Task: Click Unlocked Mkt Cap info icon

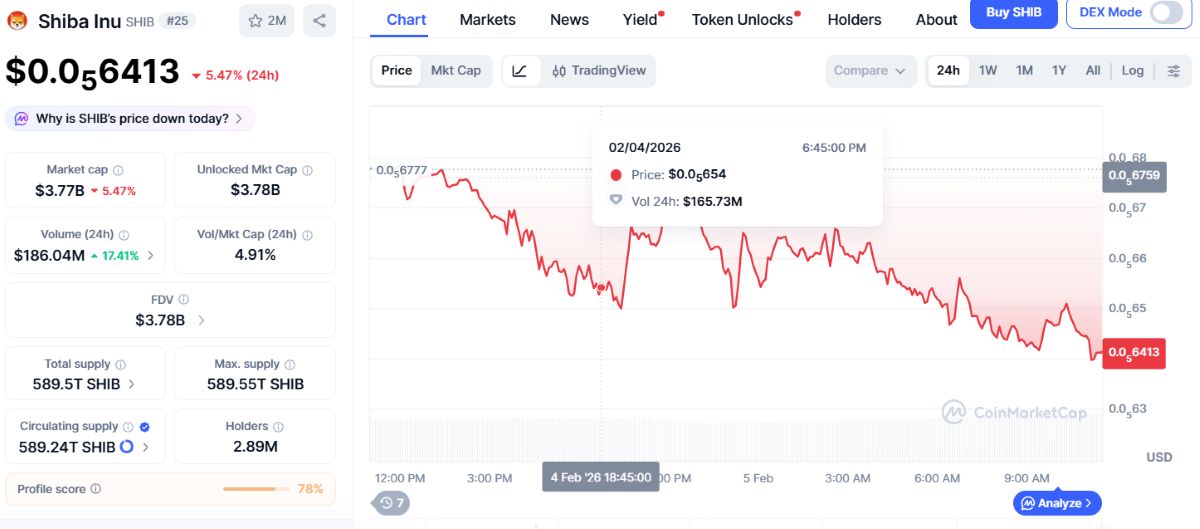Action: point(307,170)
